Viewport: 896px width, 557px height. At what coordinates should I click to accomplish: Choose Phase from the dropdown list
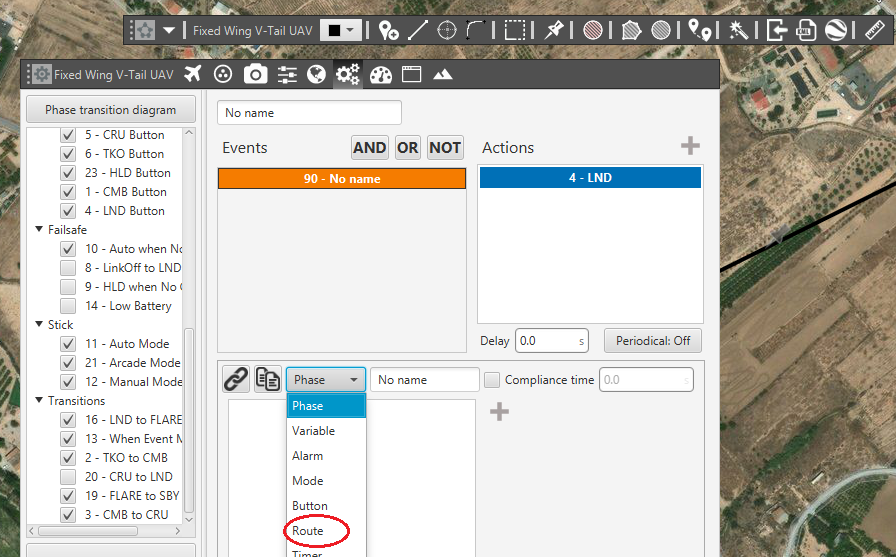coord(326,406)
